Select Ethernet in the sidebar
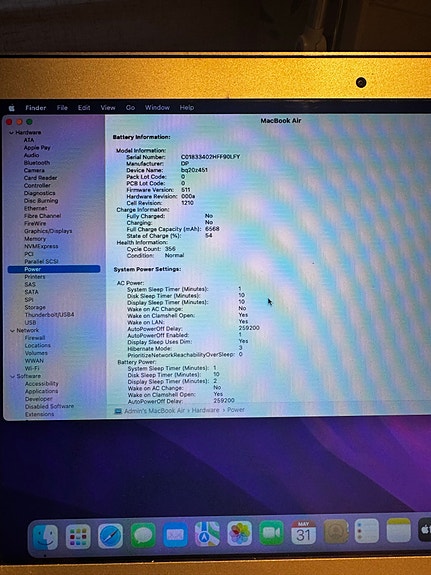Screen dimensions: 431x575 point(35,208)
